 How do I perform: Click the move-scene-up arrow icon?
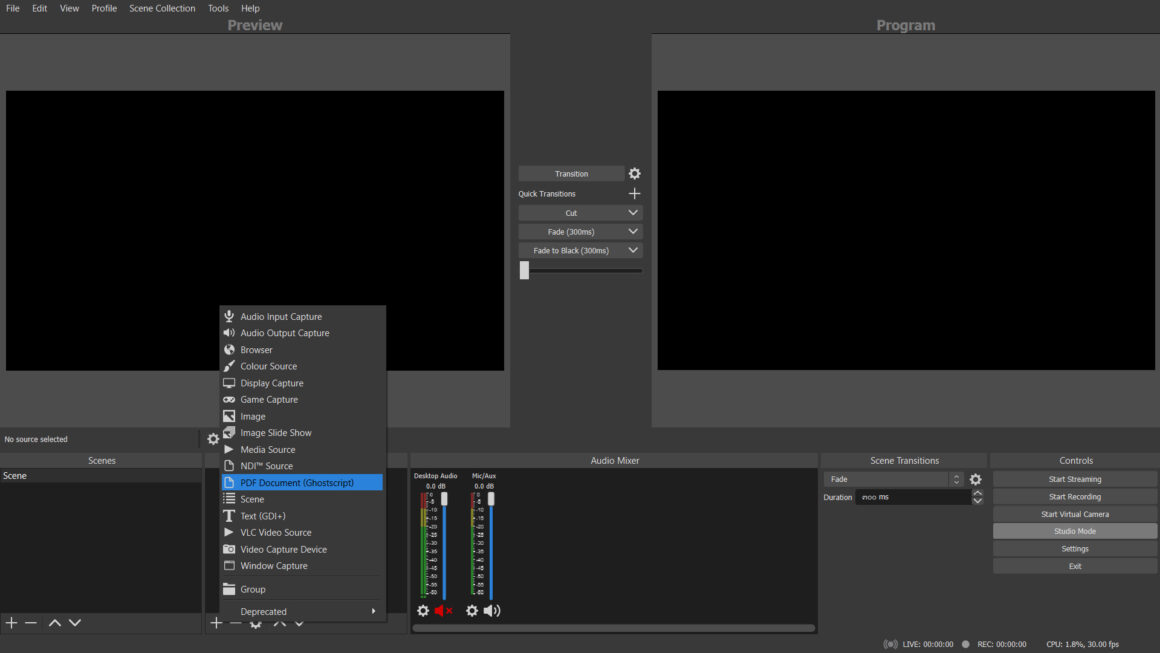(56, 622)
